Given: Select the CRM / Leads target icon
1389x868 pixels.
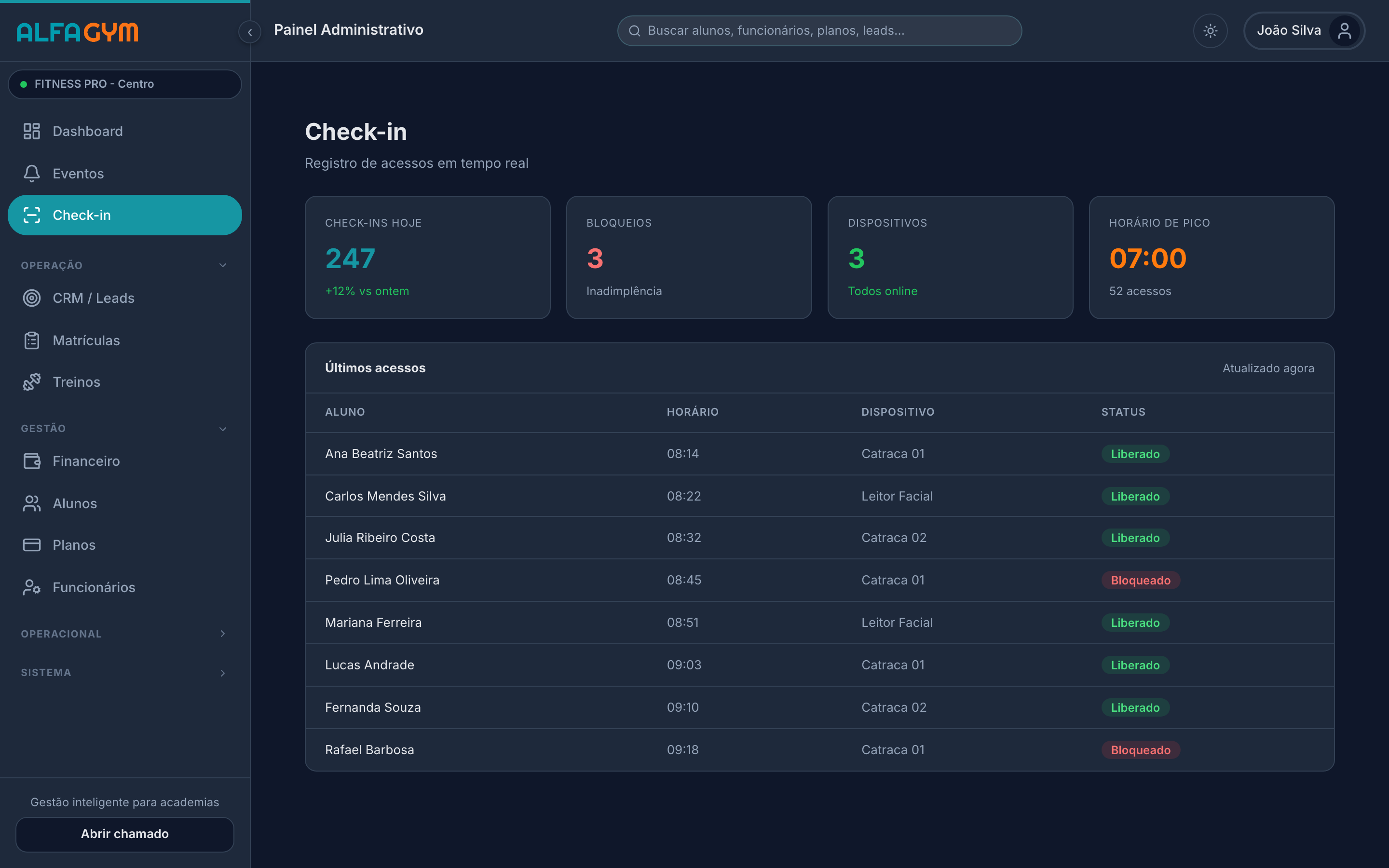Looking at the screenshot, I should [31, 298].
